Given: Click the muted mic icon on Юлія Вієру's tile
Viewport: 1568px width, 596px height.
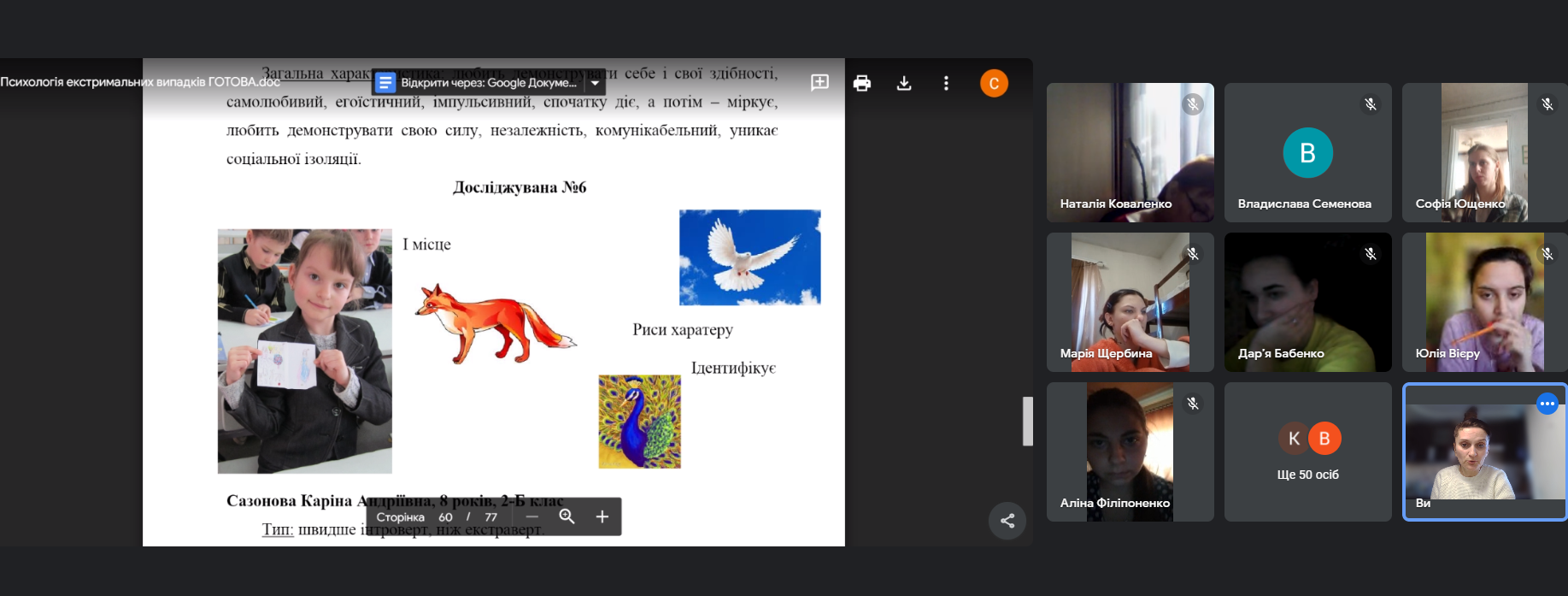Looking at the screenshot, I should point(1547,254).
